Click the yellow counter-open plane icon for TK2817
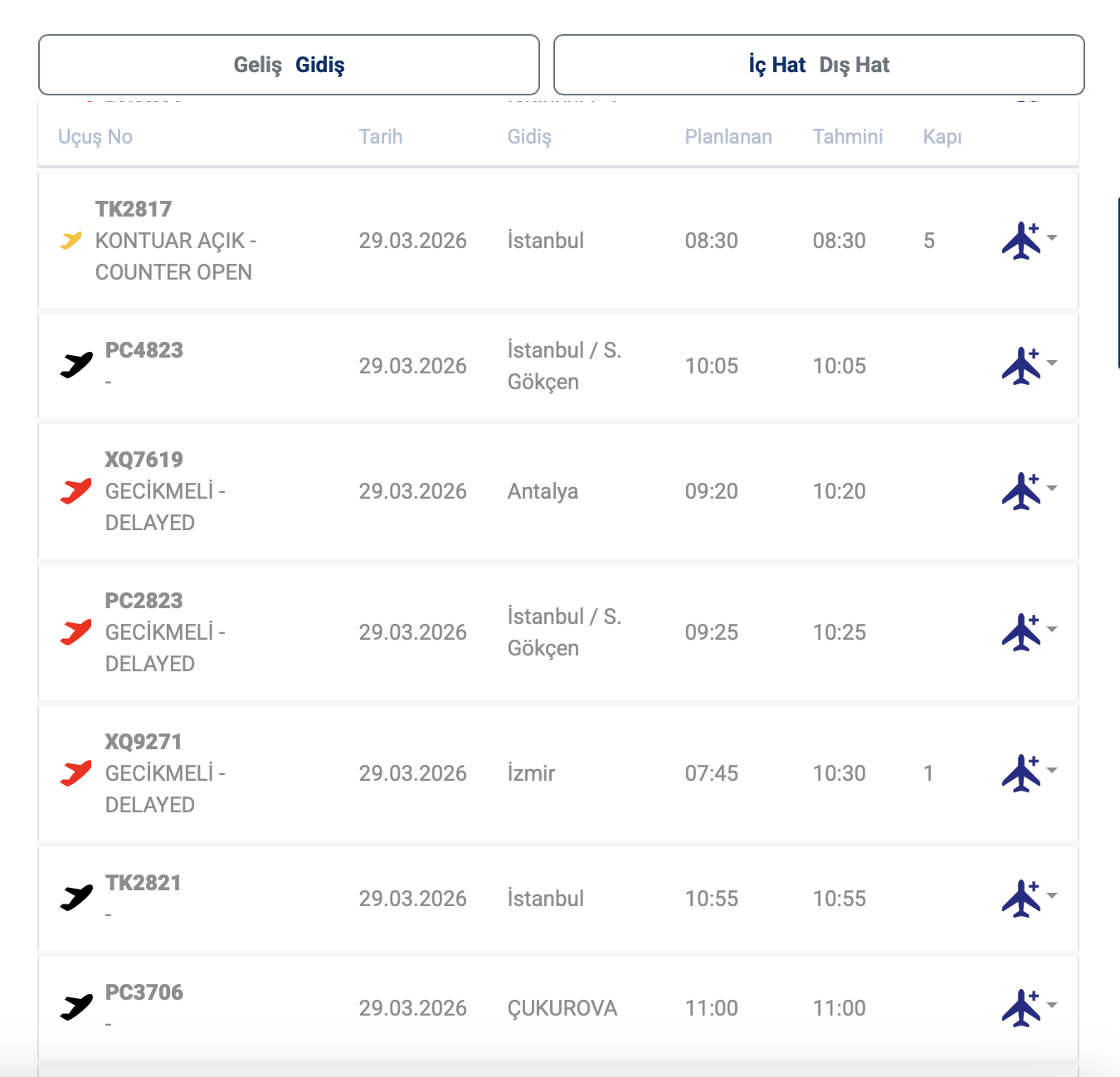This screenshot has width=1120, height=1077. pos(71,241)
